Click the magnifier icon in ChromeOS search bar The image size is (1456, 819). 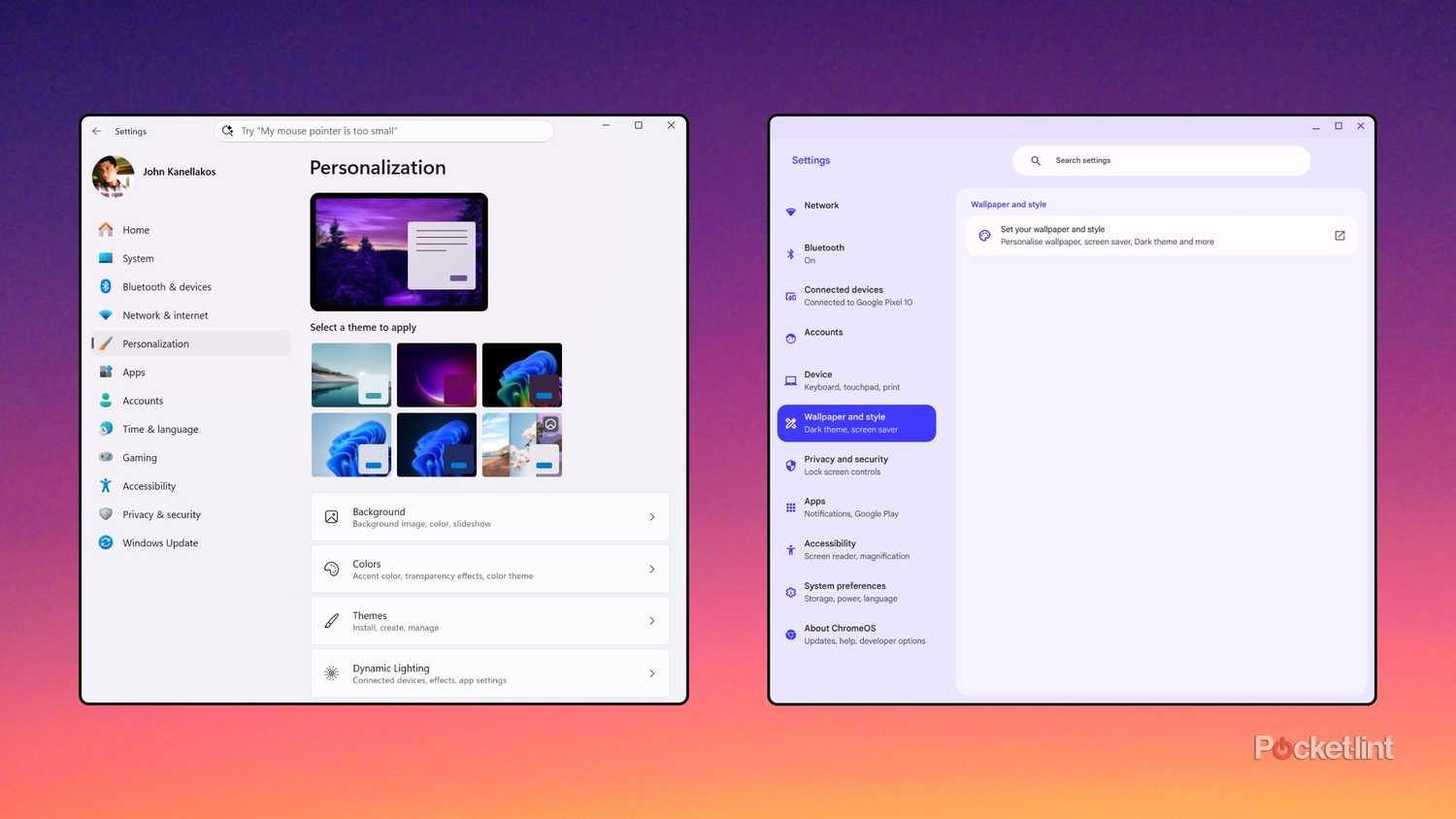point(1035,160)
